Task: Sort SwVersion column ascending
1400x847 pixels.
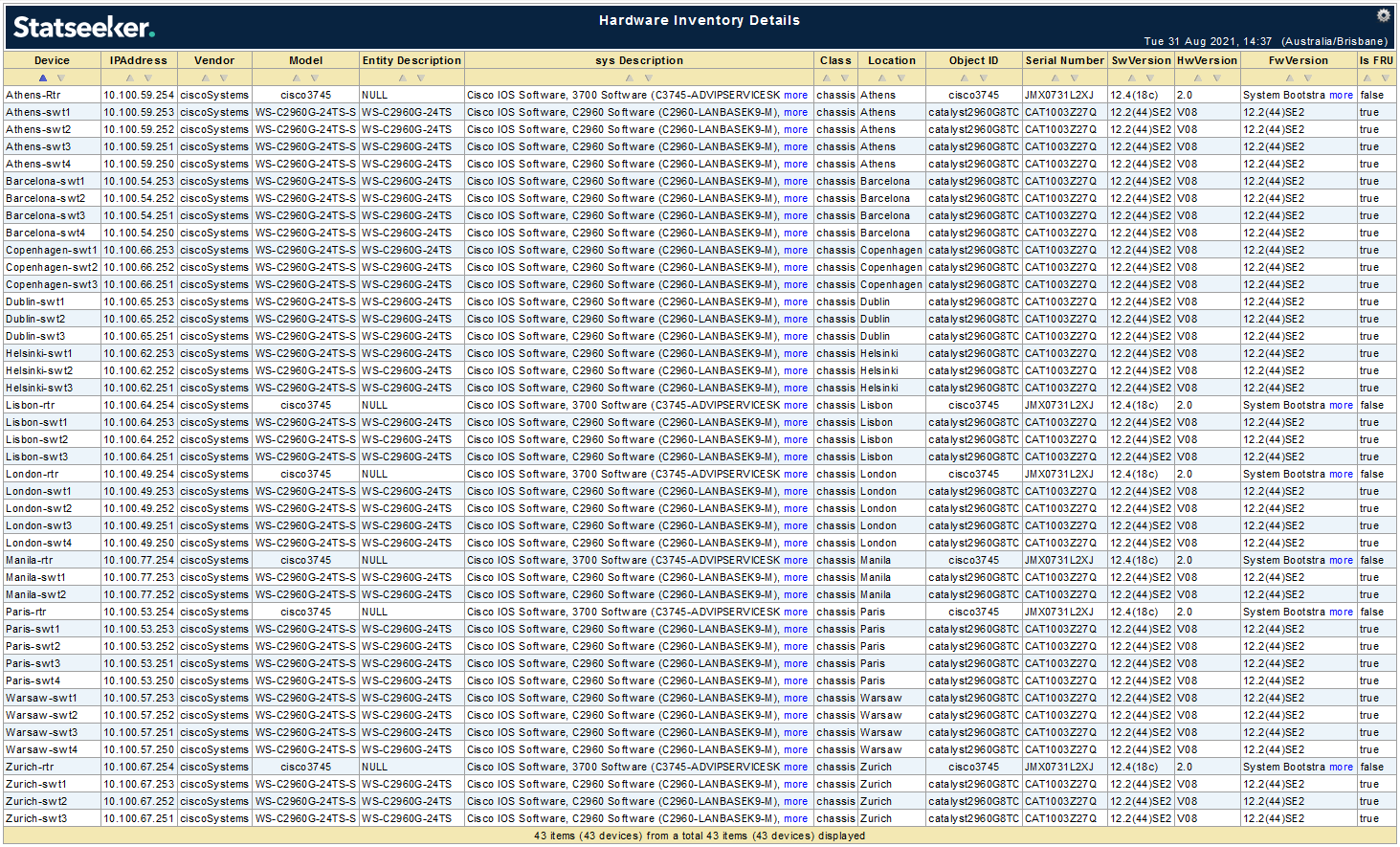Action: coord(1132,78)
